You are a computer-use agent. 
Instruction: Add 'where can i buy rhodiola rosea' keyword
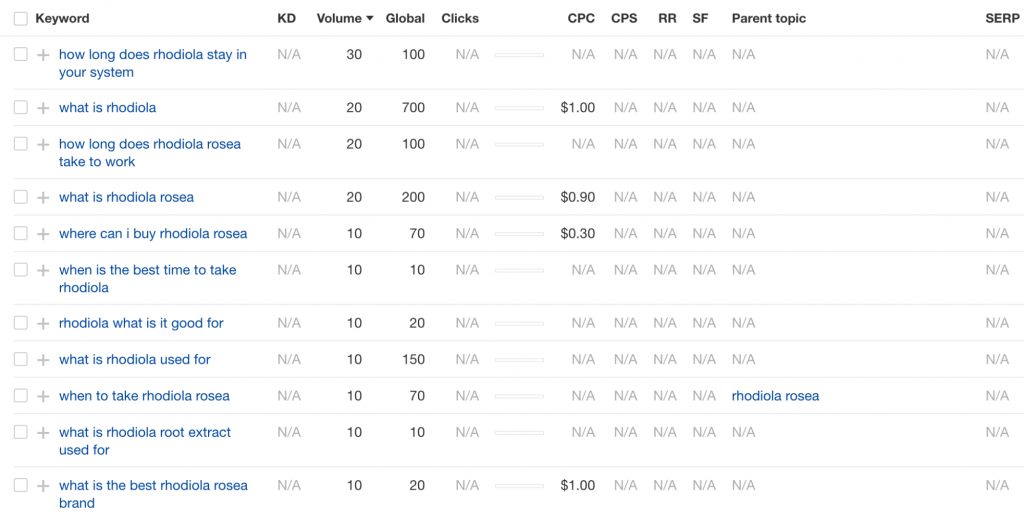43,234
